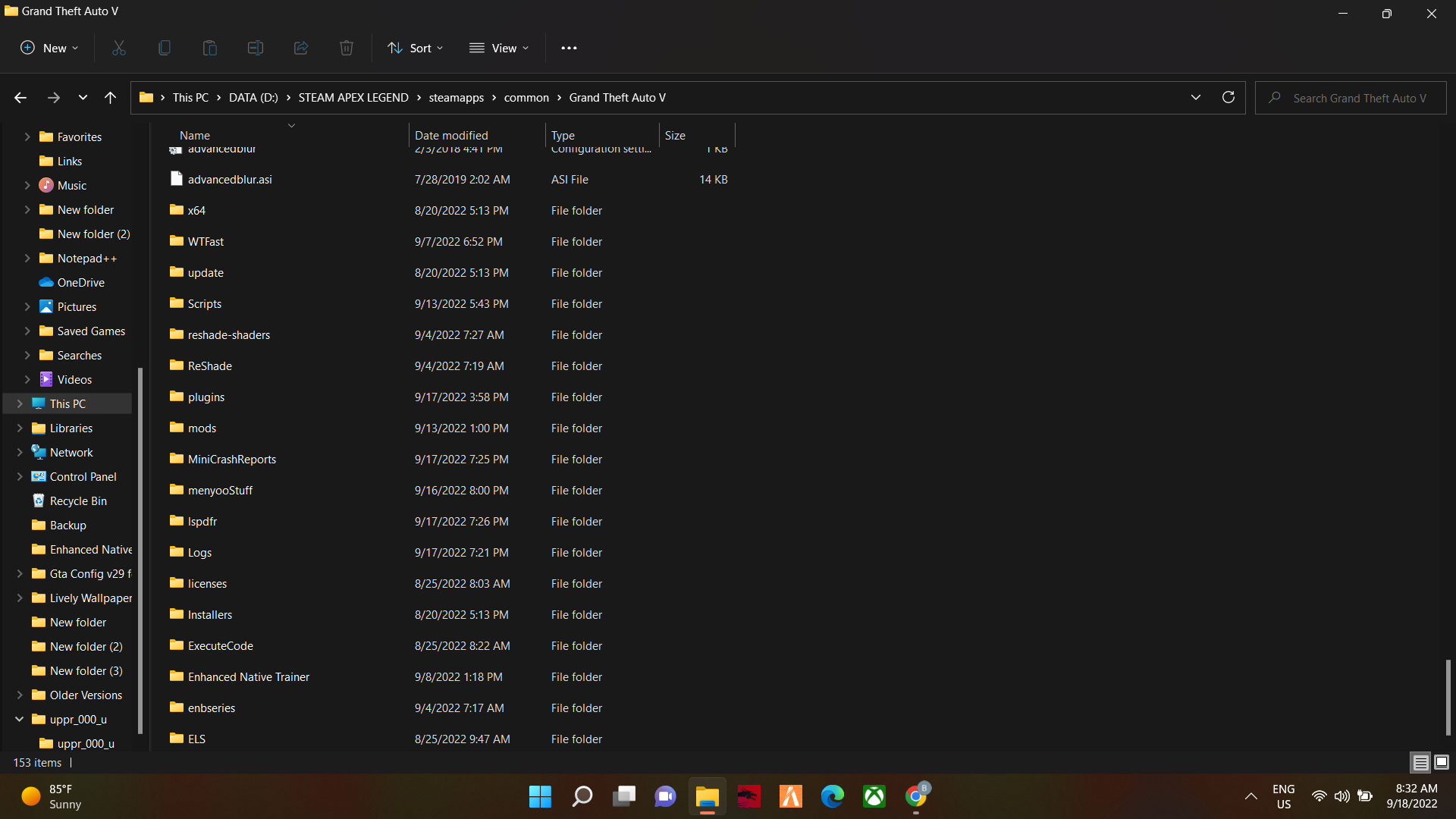Expand the This PC tree node
This screenshot has height=819, width=1456.
[19, 403]
